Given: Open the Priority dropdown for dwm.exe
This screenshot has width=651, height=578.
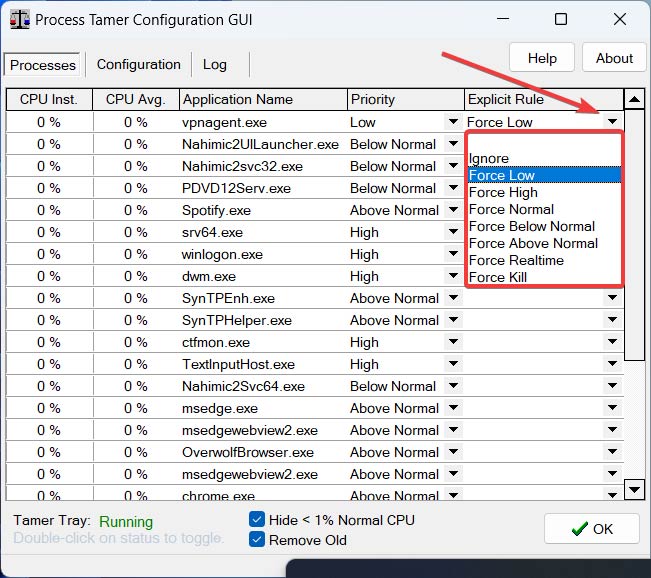Looking at the screenshot, I should pos(453,276).
